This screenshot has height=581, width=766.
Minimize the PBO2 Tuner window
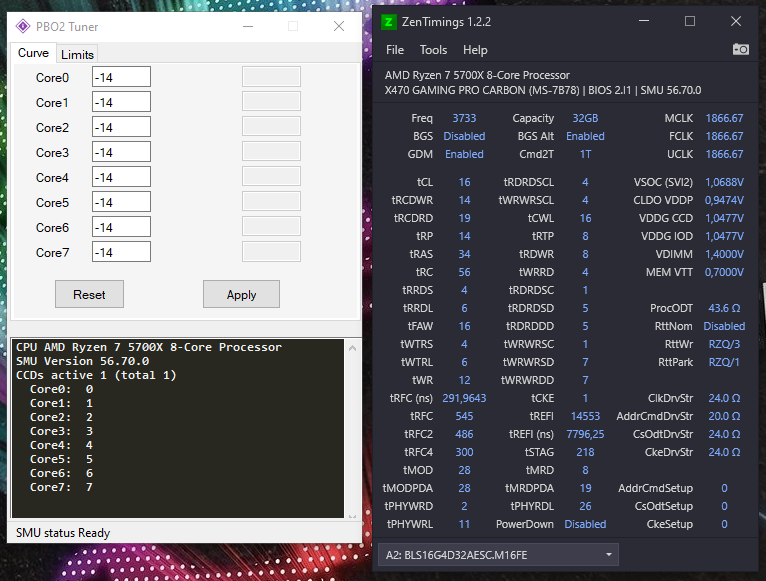tap(248, 26)
